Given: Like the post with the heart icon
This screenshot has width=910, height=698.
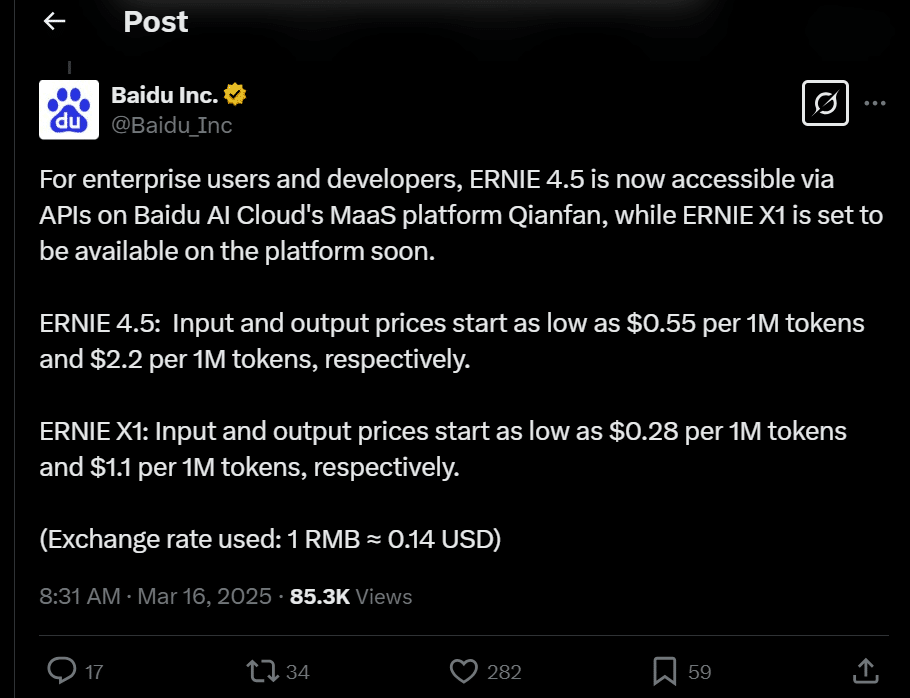Looking at the screenshot, I should (464, 671).
